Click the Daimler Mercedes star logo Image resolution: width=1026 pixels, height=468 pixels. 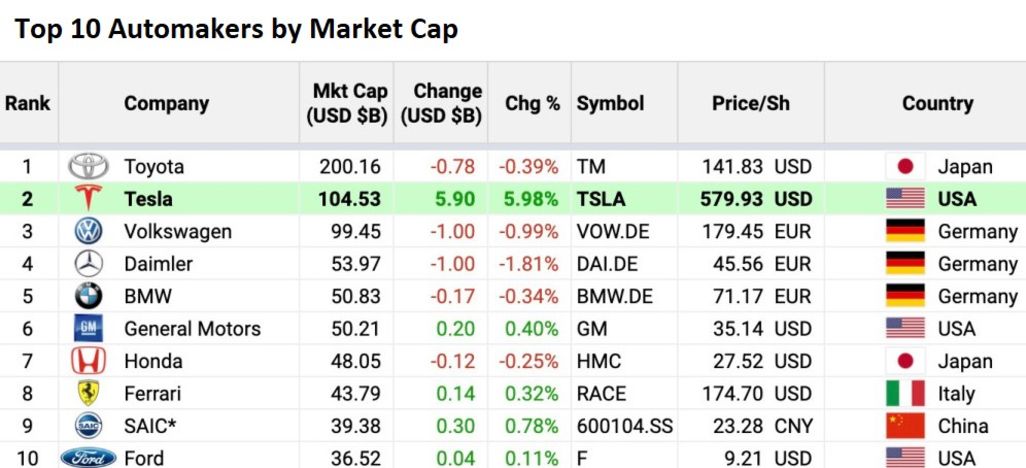click(x=88, y=264)
